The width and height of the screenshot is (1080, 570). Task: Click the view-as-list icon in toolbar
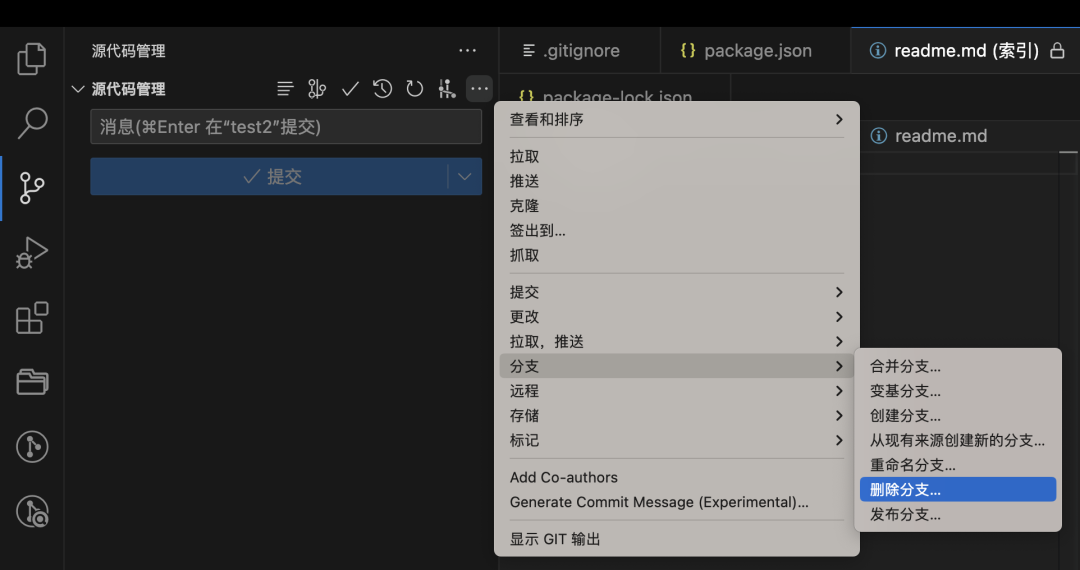(x=285, y=89)
